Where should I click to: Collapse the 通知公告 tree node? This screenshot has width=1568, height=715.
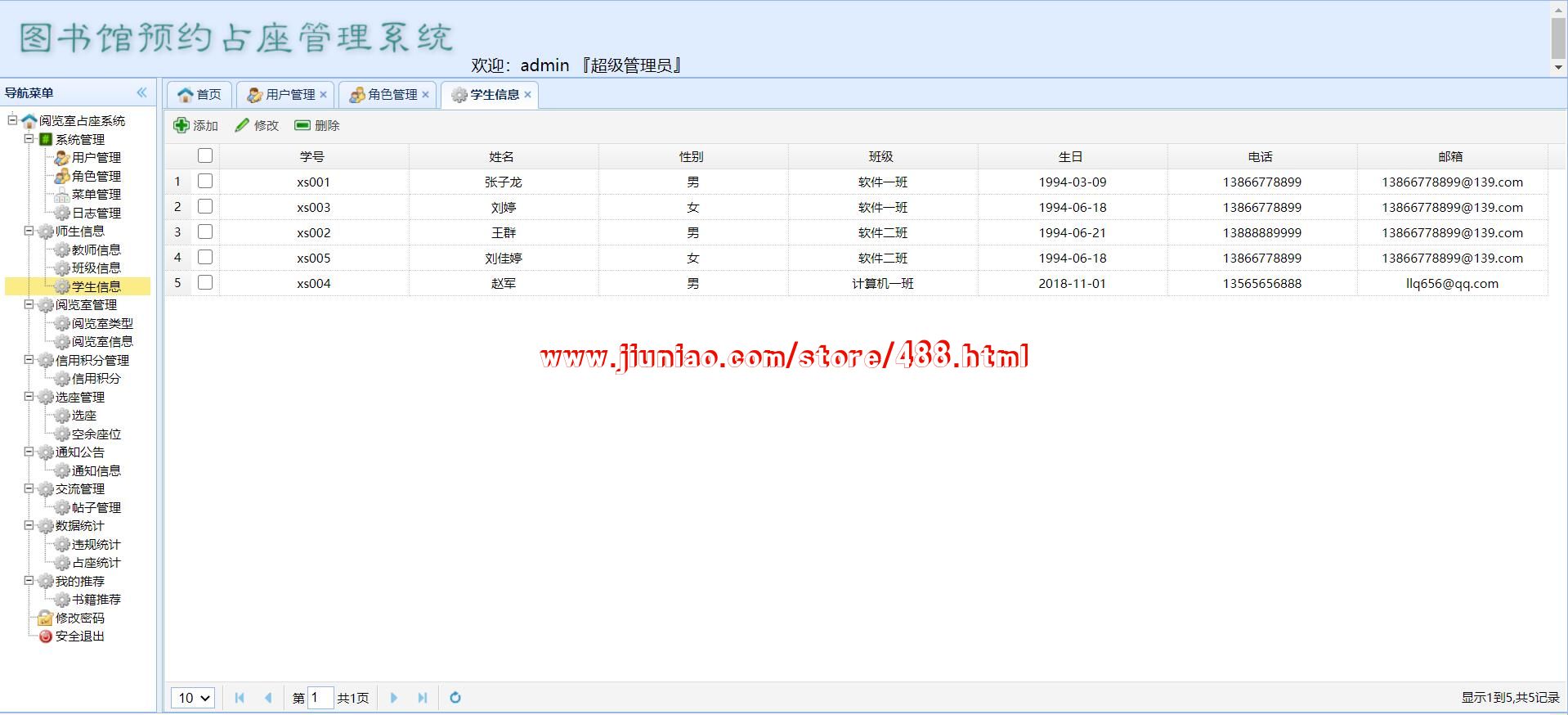(x=29, y=452)
